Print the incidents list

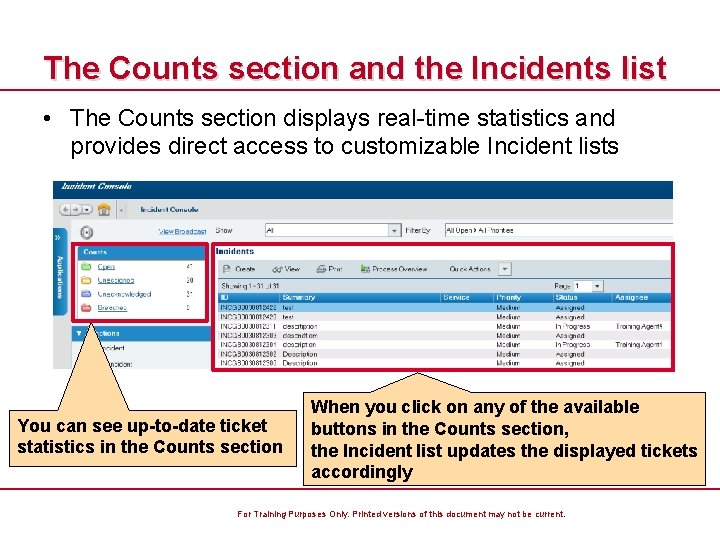[329, 269]
